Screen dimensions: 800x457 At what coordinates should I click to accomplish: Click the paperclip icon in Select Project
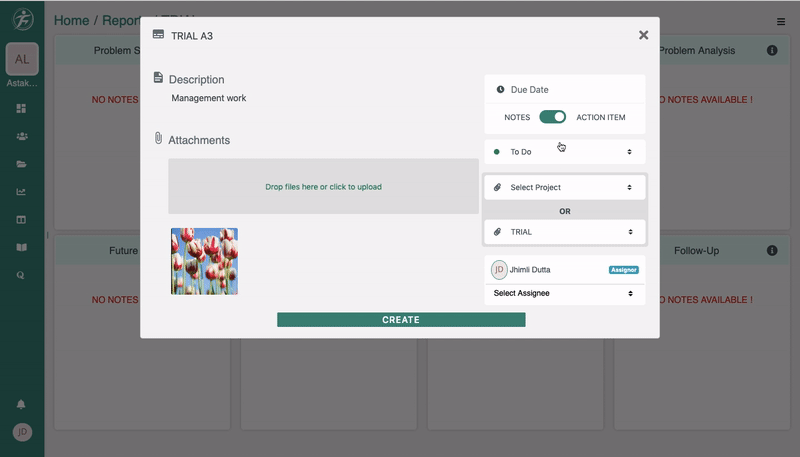pos(497,187)
